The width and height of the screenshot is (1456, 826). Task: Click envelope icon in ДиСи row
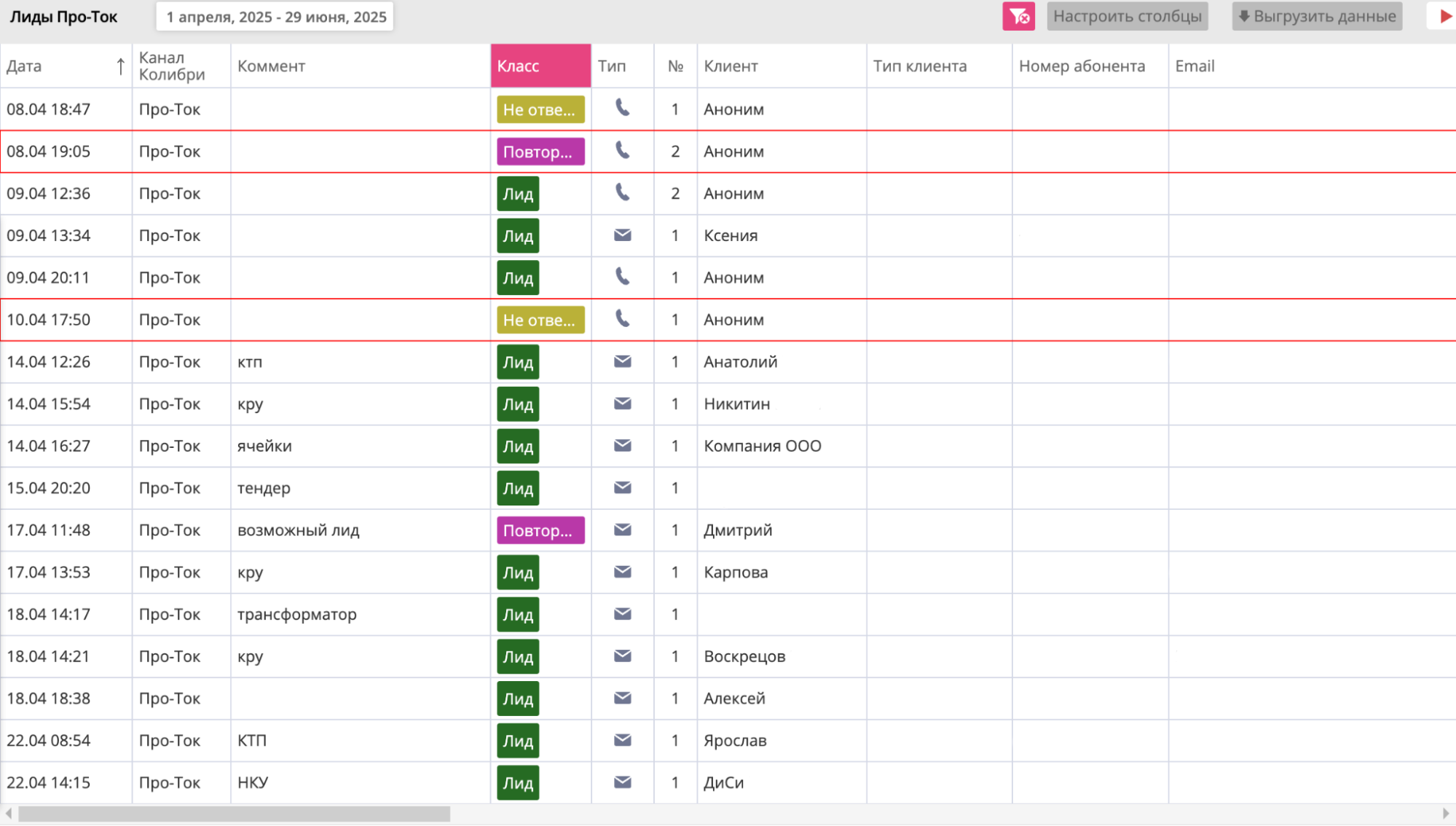coord(622,782)
